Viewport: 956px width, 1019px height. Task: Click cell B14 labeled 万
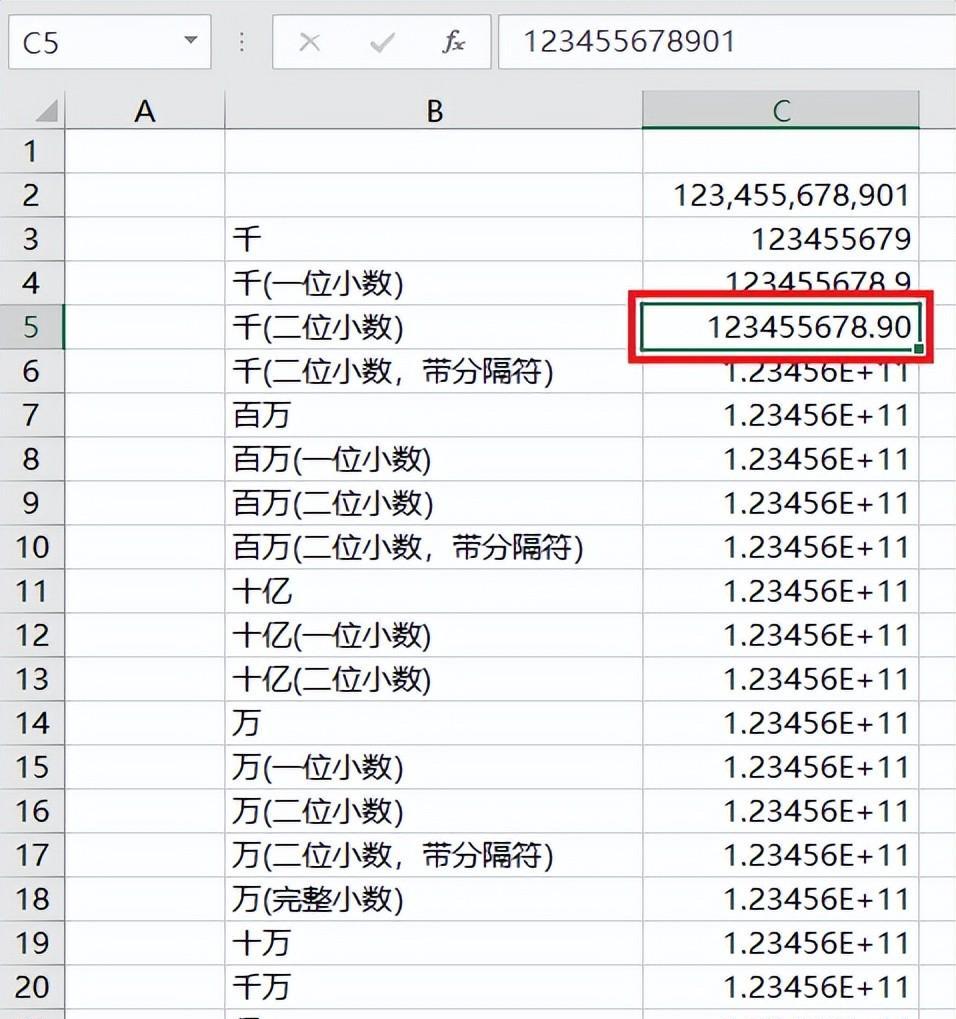pos(433,723)
